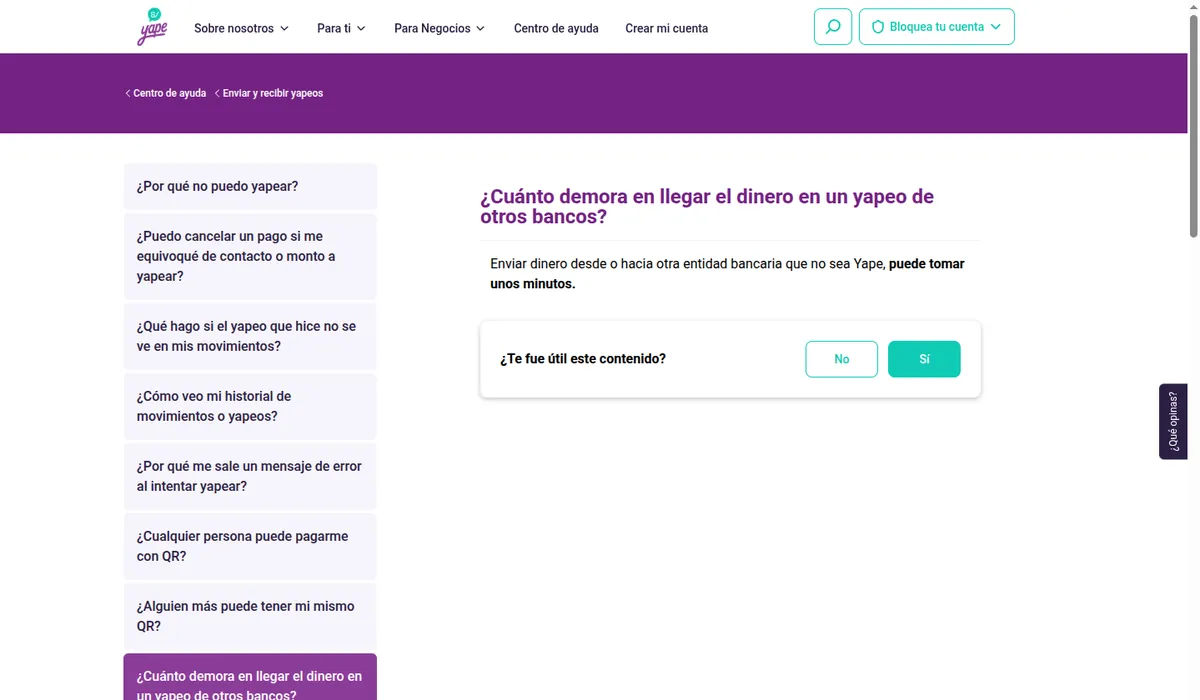Open the search magnifier button
1200x700 pixels.
[833, 27]
